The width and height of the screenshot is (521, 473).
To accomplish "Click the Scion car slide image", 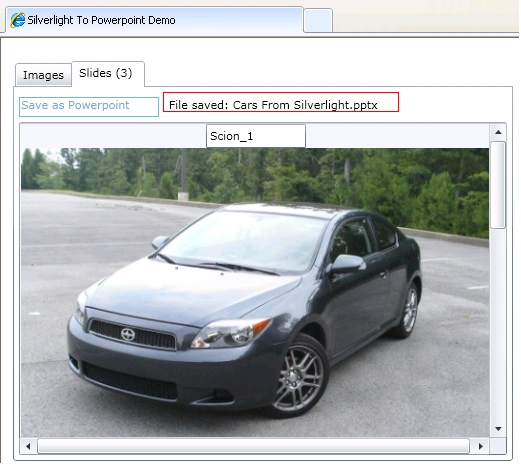I will (255, 292).
